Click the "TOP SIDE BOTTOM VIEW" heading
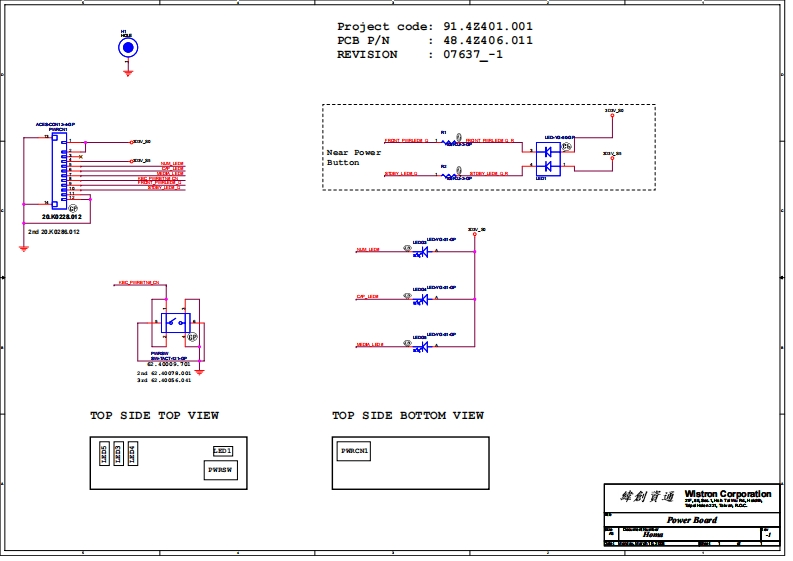This screenshot has height=561, width=793. 408,415
